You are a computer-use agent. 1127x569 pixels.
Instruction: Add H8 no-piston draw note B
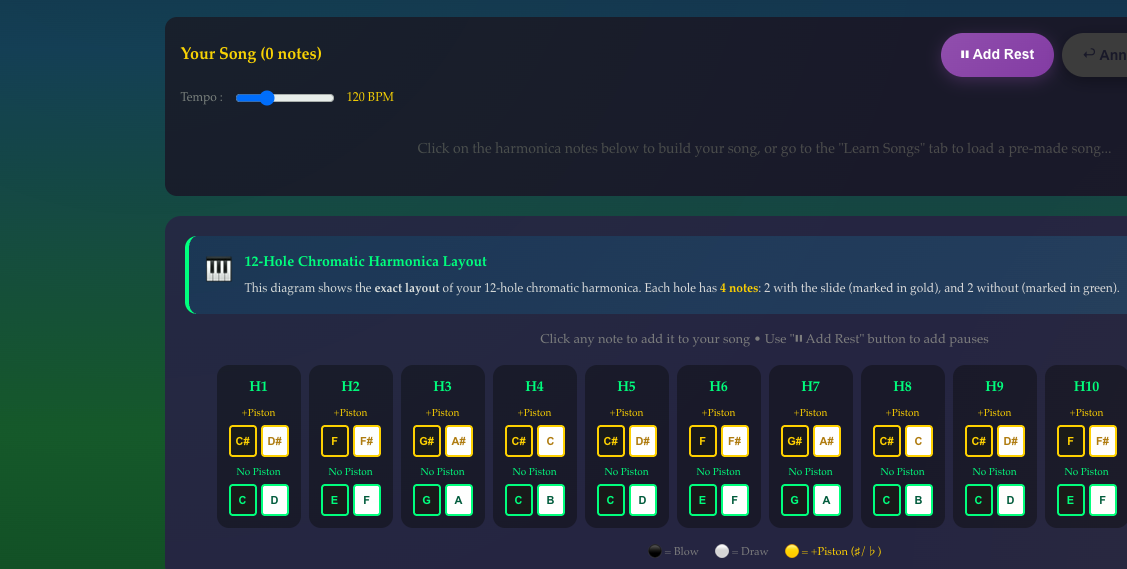pos(919,500)
